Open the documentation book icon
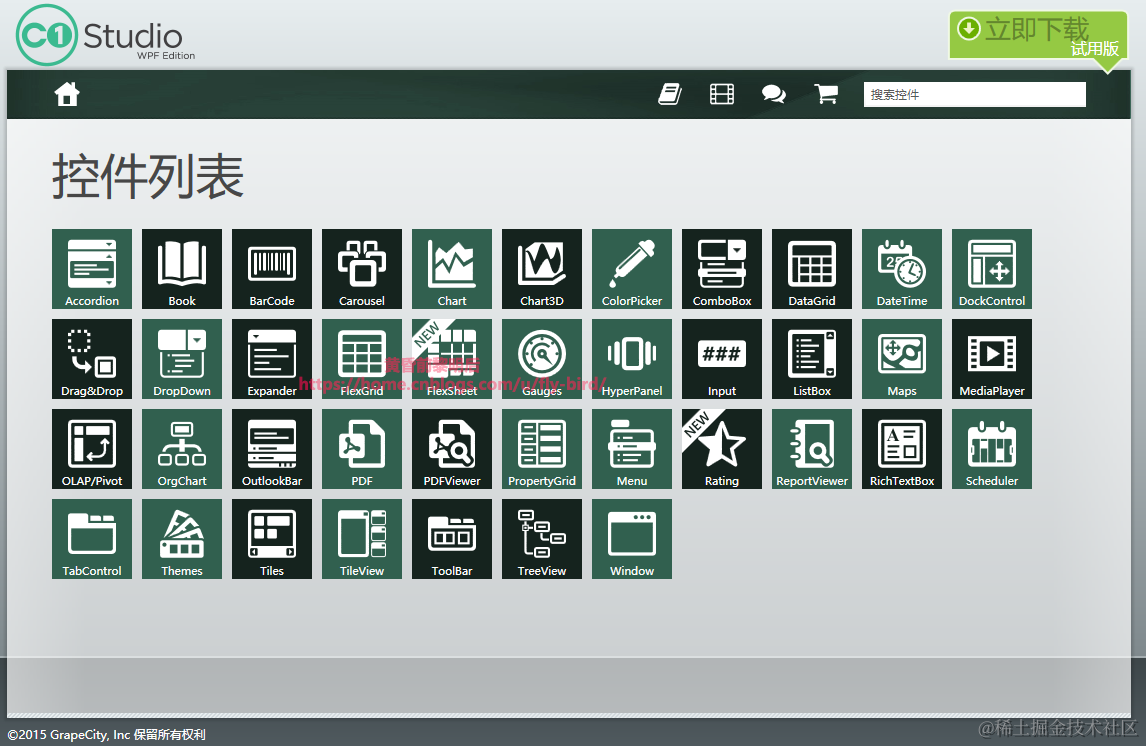Viewport: 1146px width, 746px height. point(670,94)
